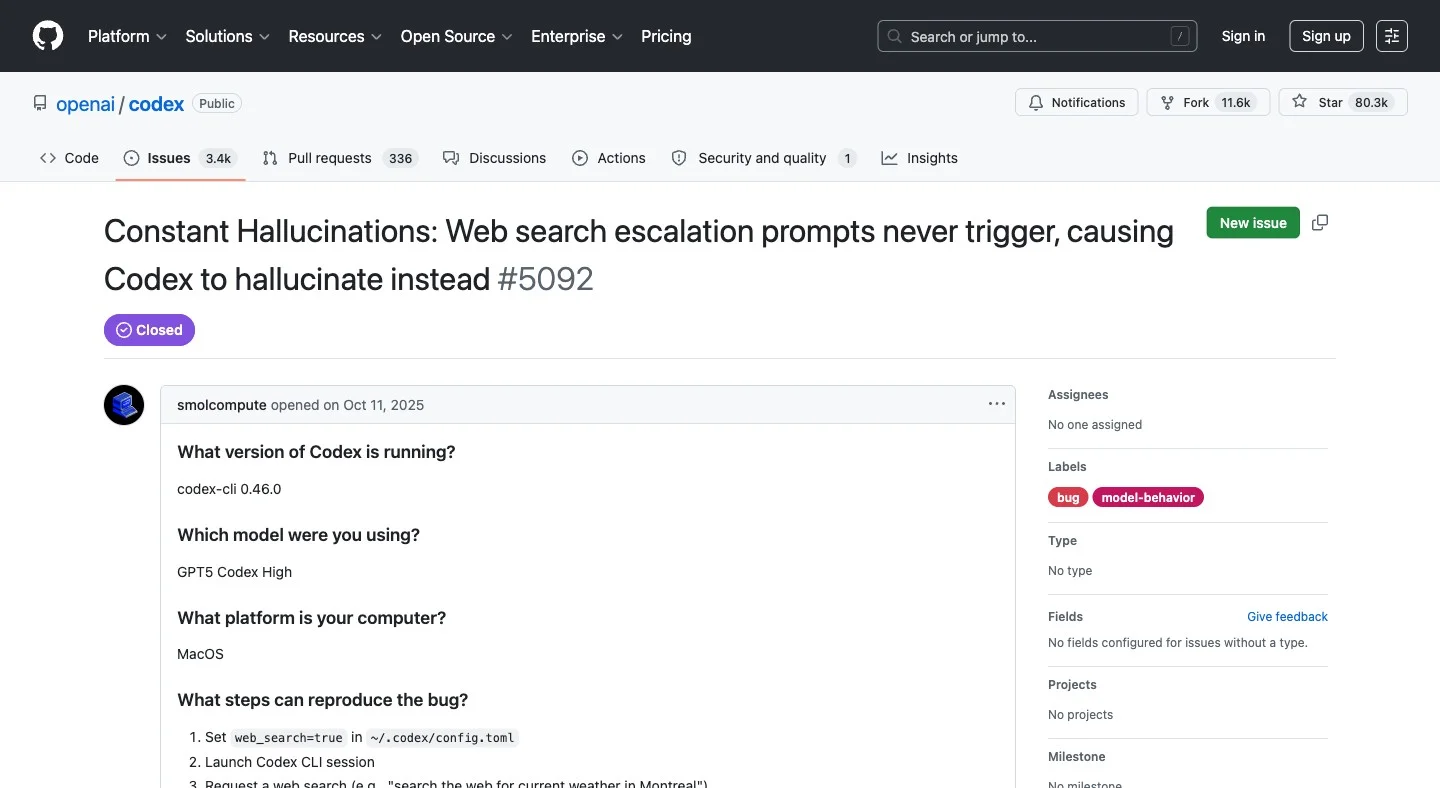
Task: Click the No one assigned text
Action: tap(1095, 425)
